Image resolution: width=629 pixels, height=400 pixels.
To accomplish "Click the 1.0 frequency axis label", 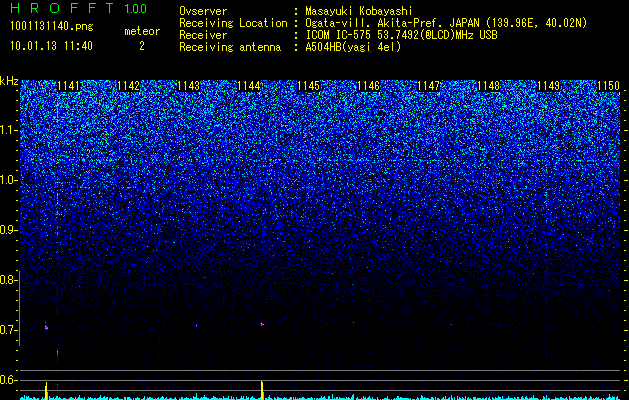I will click(x=7, y=180).
